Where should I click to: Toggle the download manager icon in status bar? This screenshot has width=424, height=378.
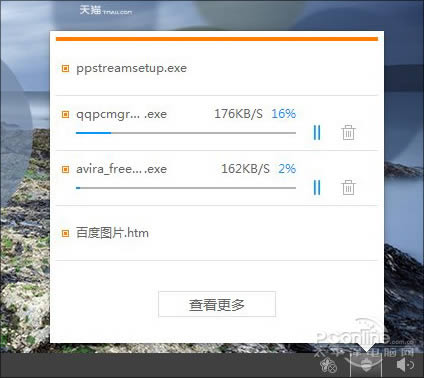tap(366, 365)
